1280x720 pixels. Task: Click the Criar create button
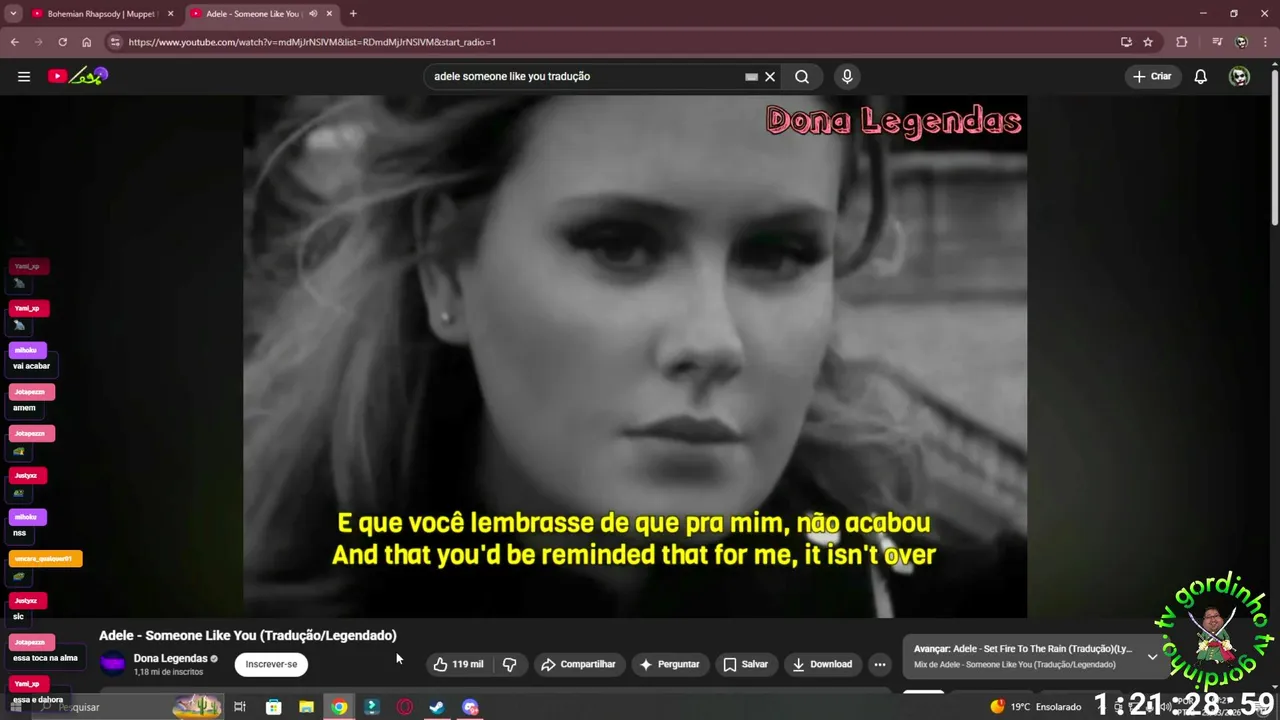pyautogui.click(x=1152, y=76)
